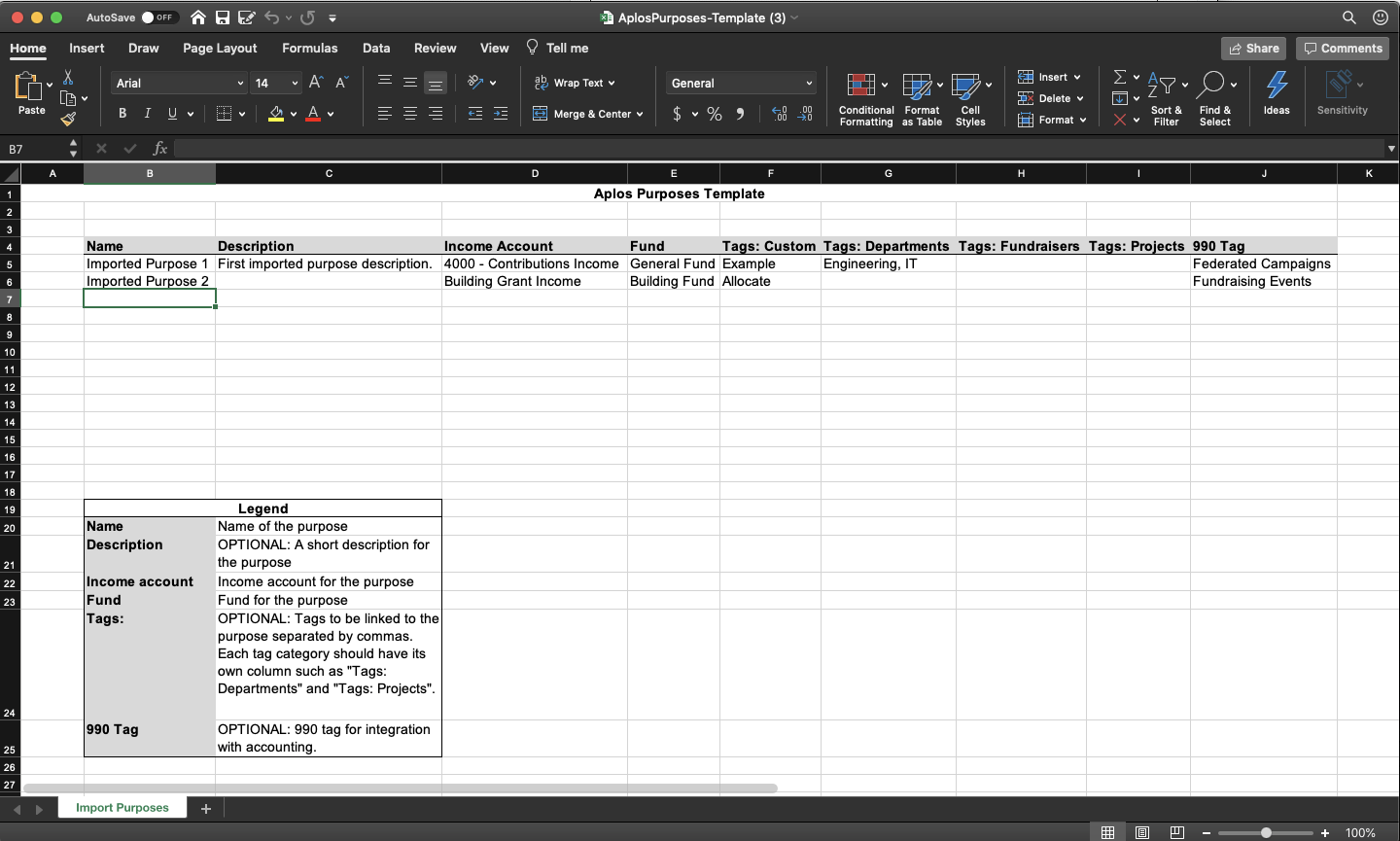Open the Formulas ribbon tab

pos(310,48)
